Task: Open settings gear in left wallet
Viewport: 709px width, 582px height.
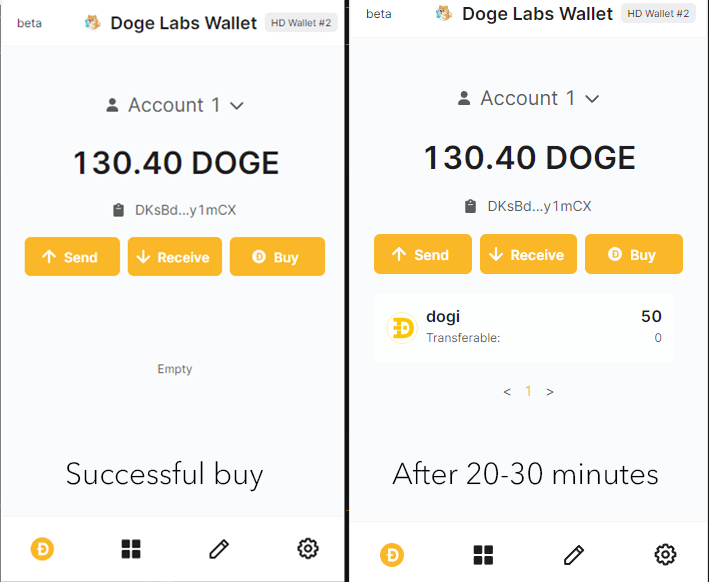Action: coord(308,548)
